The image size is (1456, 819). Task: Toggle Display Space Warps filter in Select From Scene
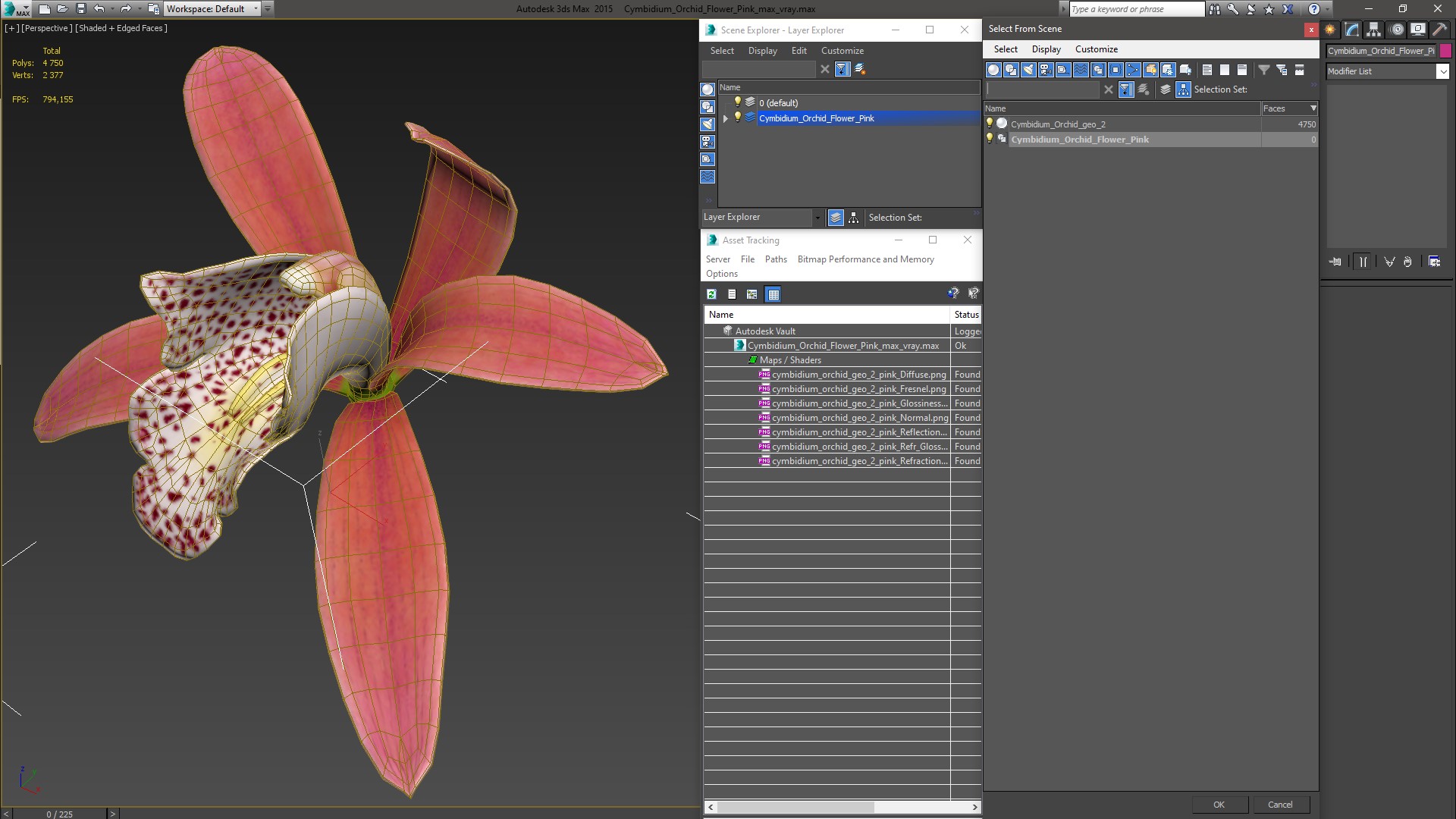click(1081, 70)
